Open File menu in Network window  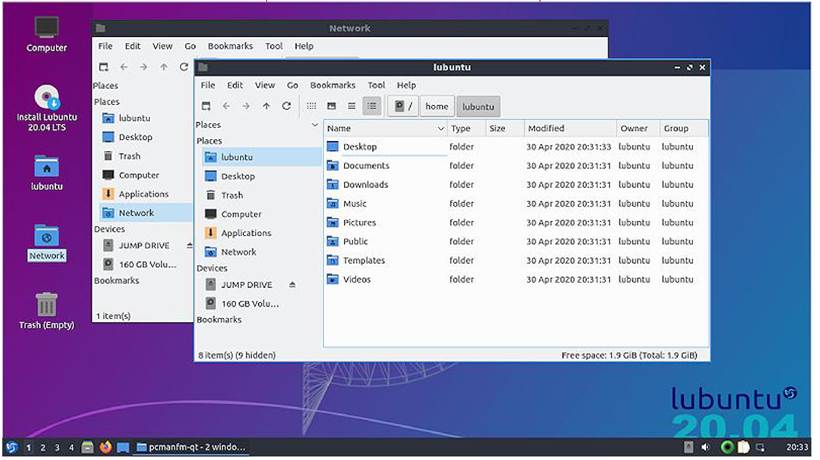pyautogui.click(x=105, y=46)
